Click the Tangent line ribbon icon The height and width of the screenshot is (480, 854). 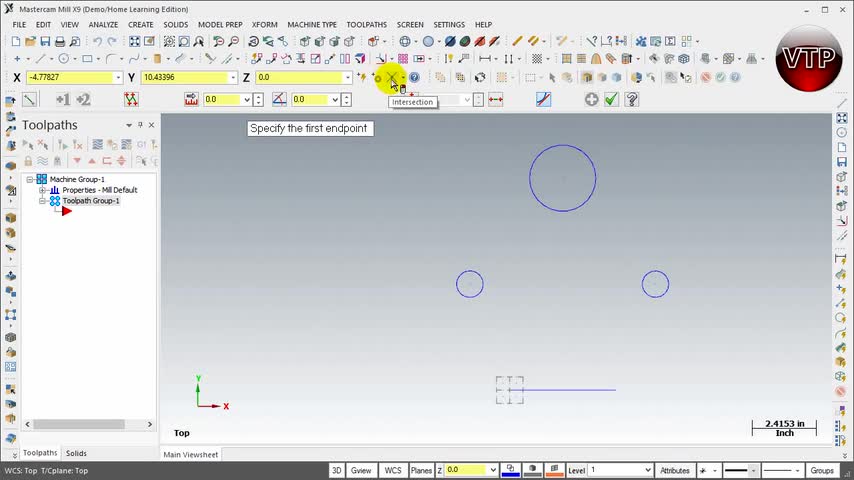point(544,99)
